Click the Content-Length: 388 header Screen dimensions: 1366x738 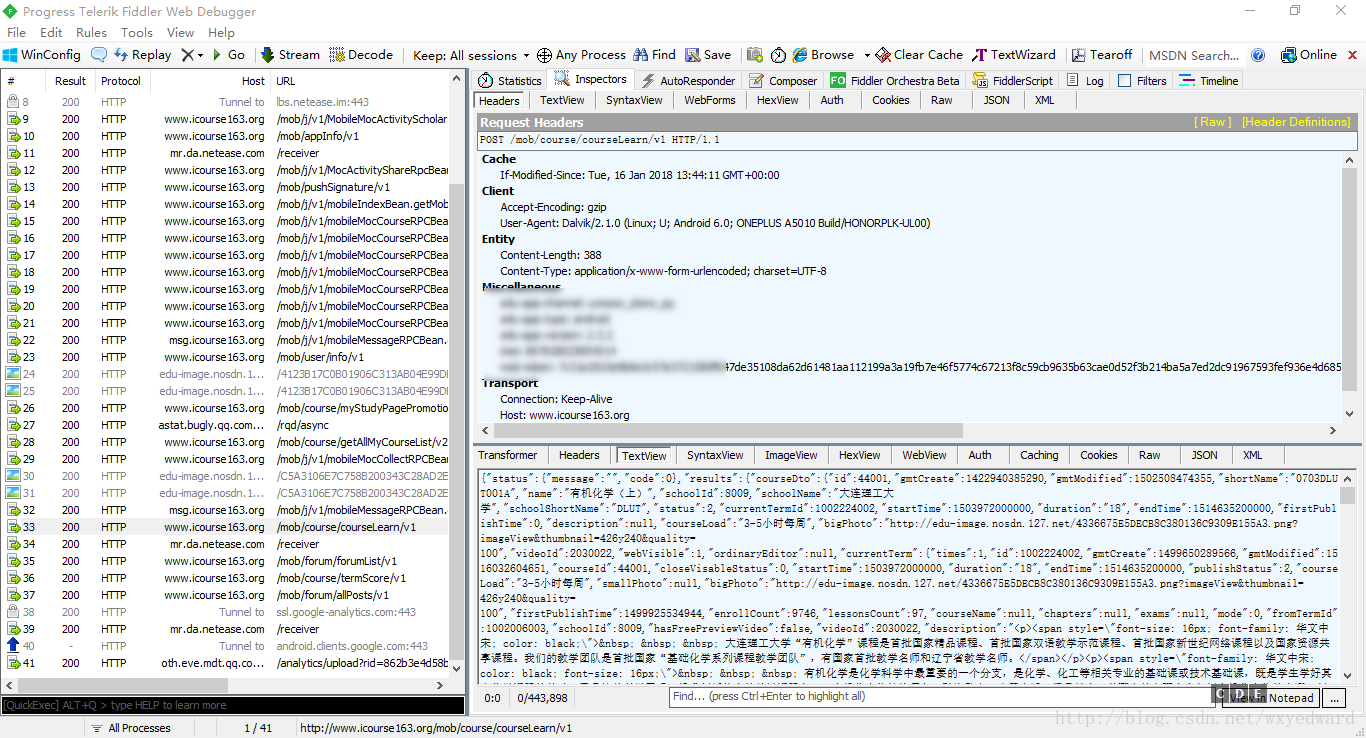coord(551,255)
